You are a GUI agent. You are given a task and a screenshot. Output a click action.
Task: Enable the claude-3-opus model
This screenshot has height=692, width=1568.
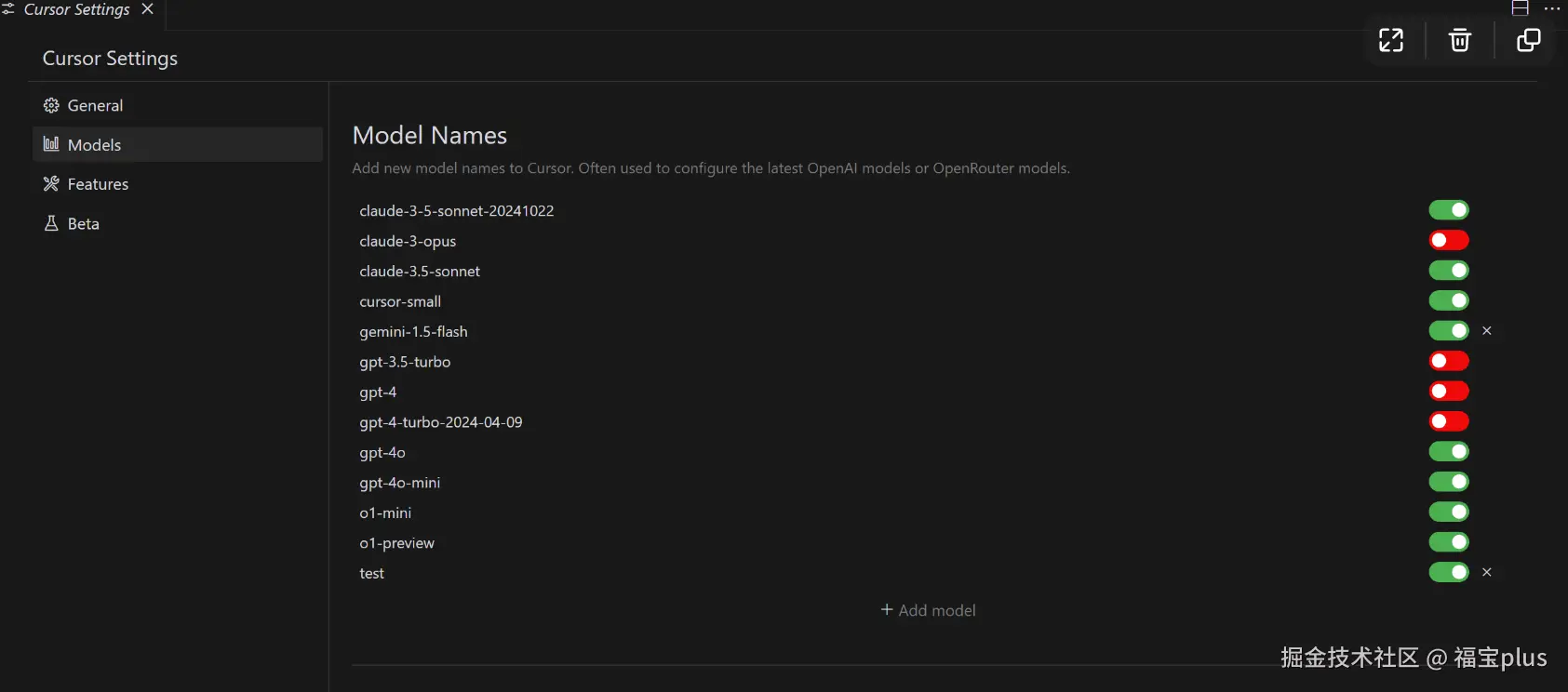coord(1449,241)
